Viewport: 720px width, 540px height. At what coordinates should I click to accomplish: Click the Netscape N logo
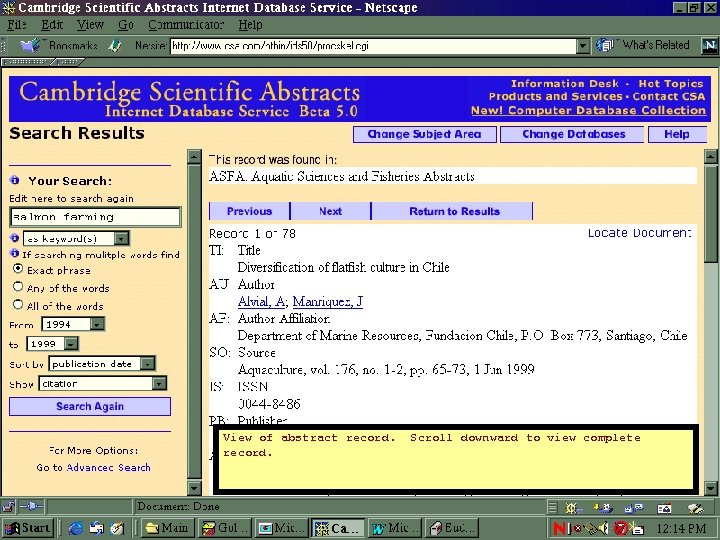[709, 45]
